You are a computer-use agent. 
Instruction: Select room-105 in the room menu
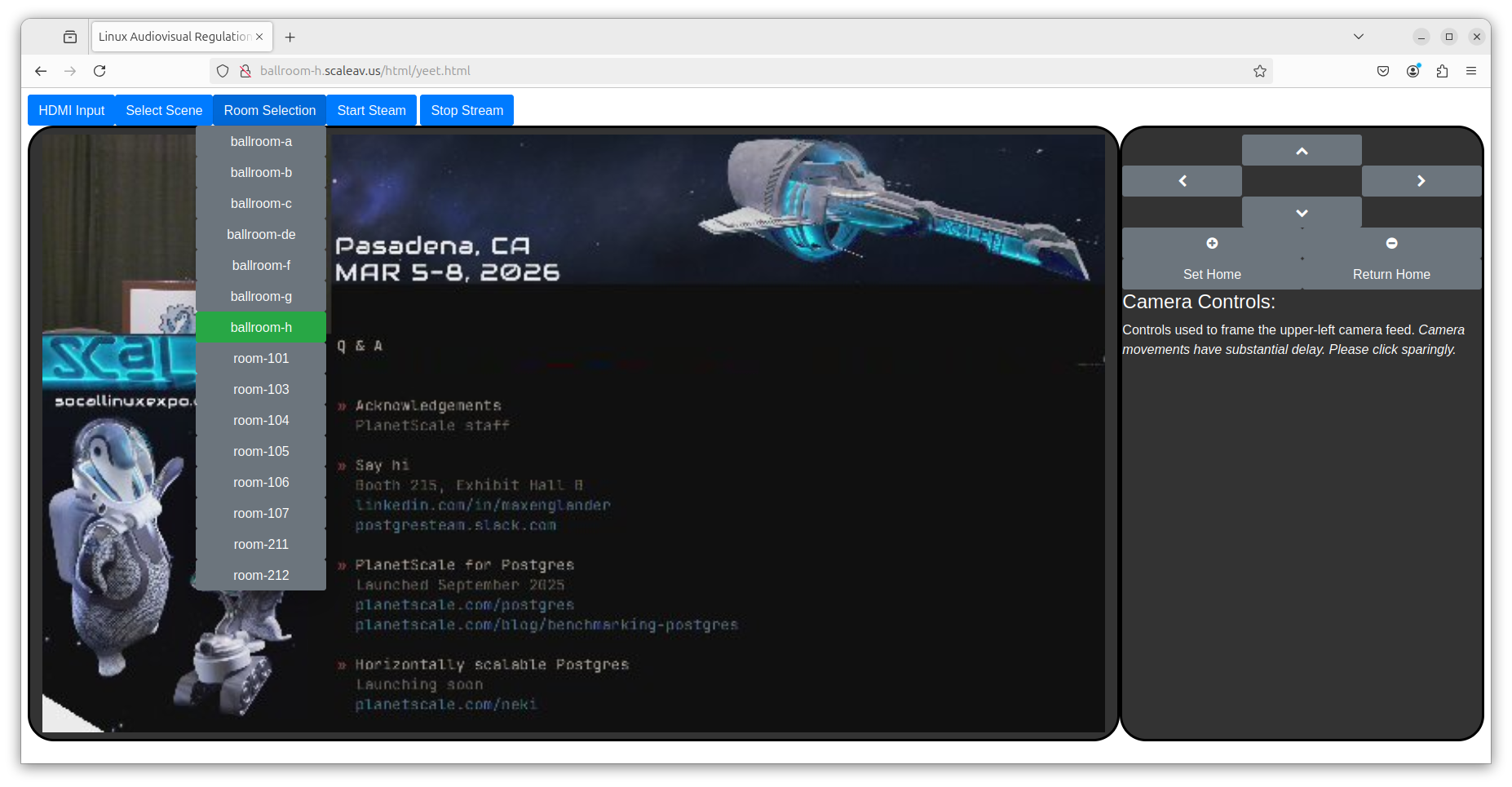[261, 452]
